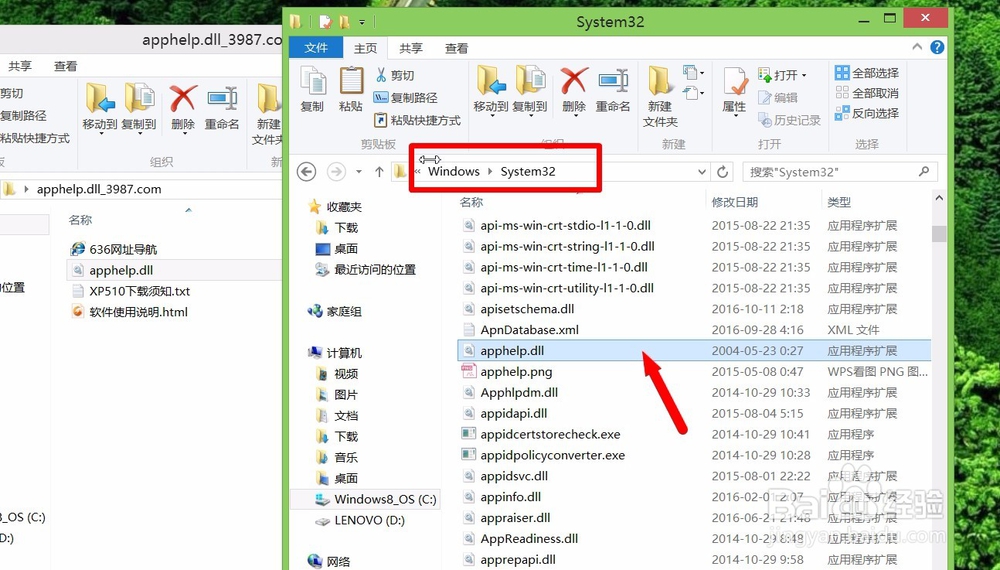The height and width of the screenshot is (570, 1000).
Task: Click Rename (重命名) in System32 ribbon
Action: 613,91
